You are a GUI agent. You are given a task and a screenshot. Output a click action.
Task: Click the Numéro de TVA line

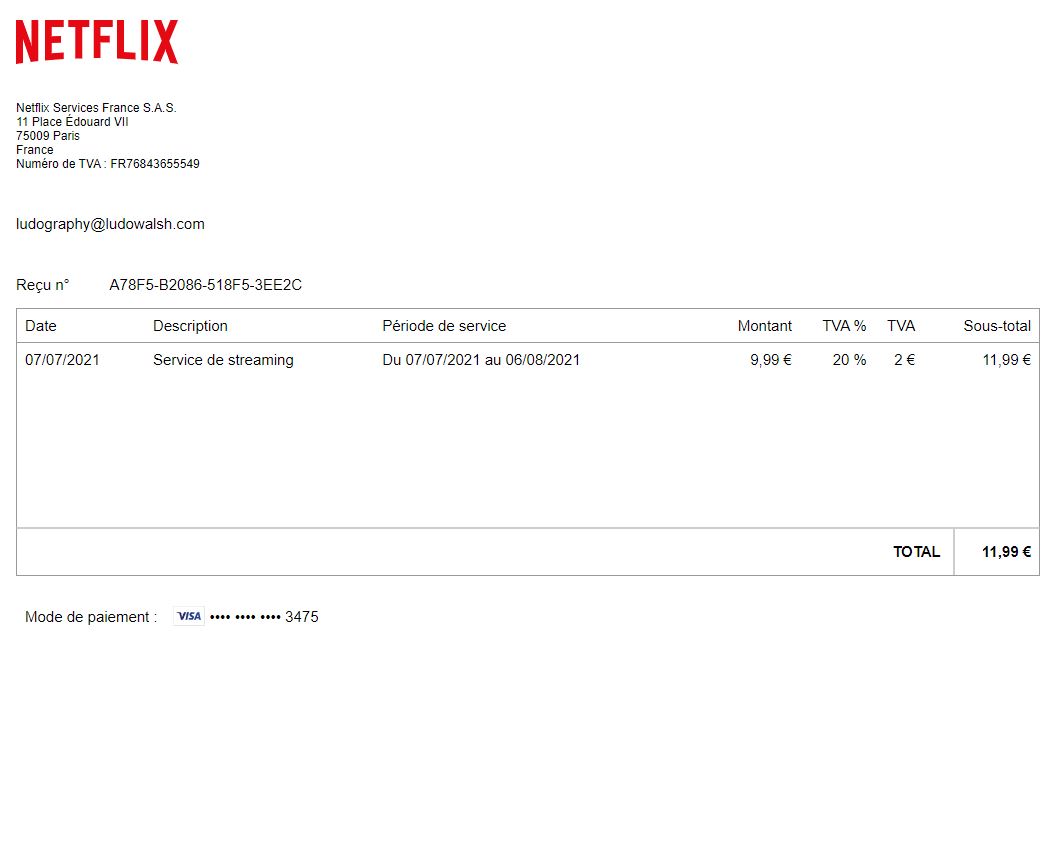pyautogui.click(x=107, y=164)
